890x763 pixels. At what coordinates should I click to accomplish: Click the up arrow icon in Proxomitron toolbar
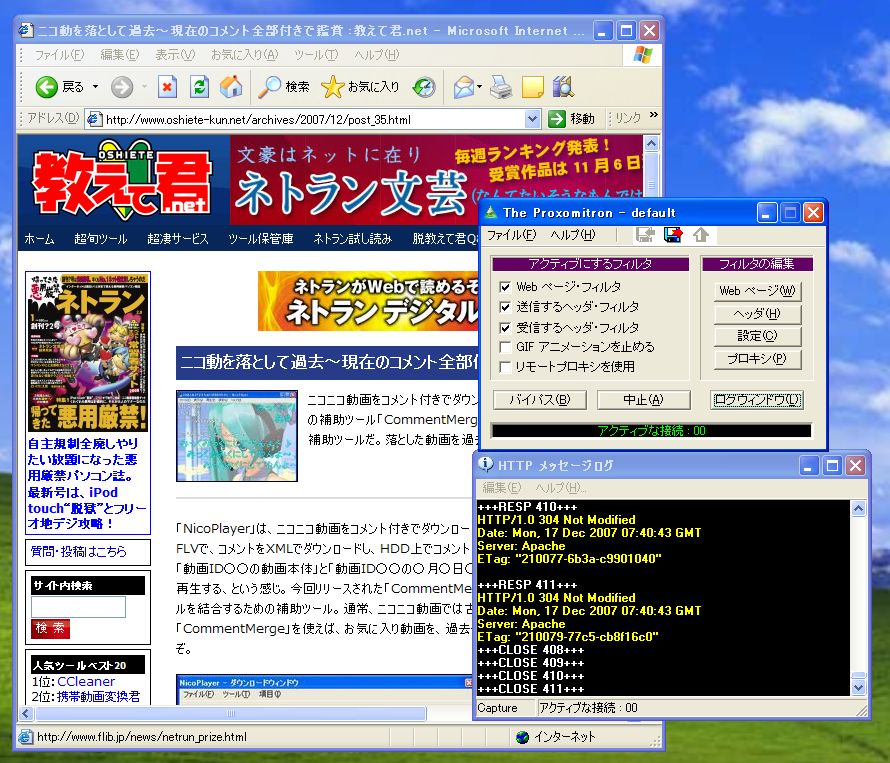[700, 234]
